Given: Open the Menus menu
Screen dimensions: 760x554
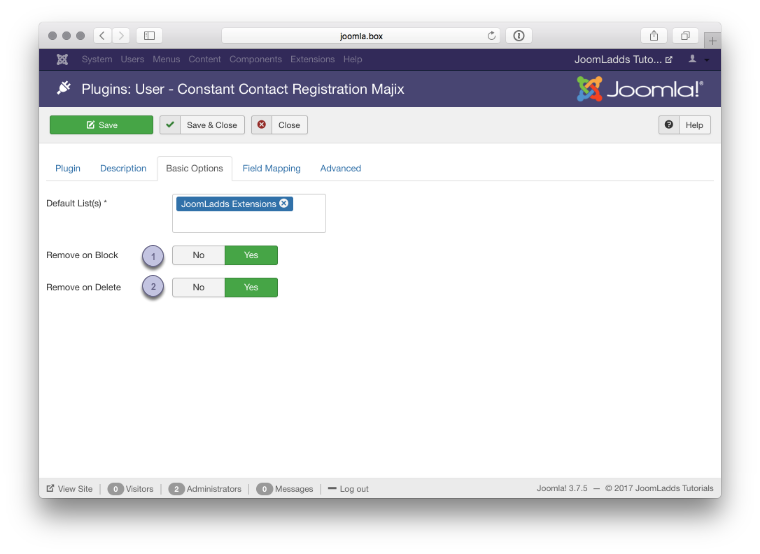Looking at the screenshot, I should pyautogui.click(x=166, y=59).
